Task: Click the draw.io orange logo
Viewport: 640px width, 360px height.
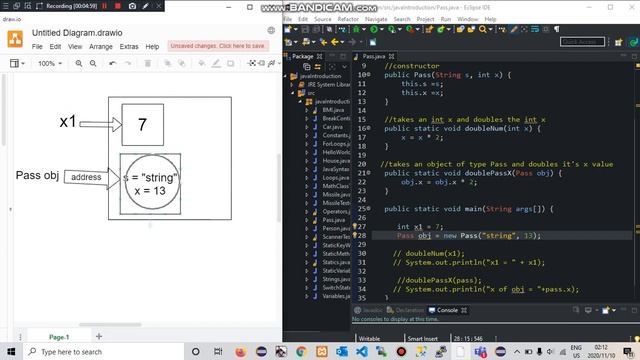Action: pos(16,40)
